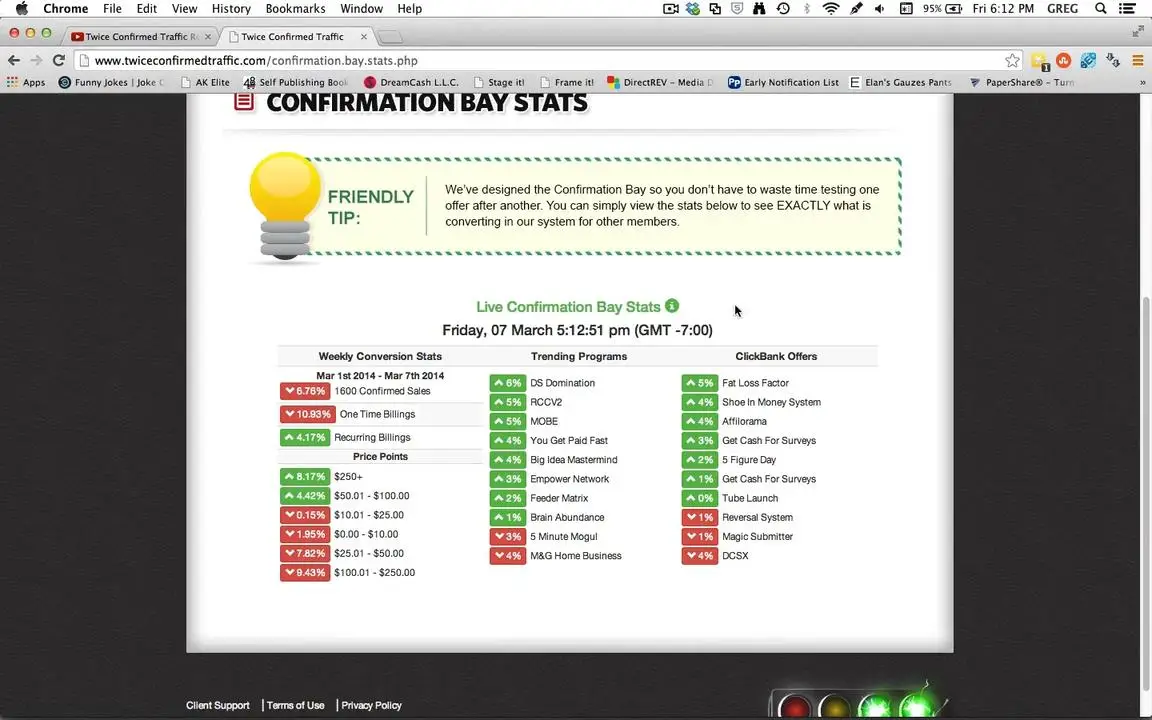Open the View menu

coord(184,9)
